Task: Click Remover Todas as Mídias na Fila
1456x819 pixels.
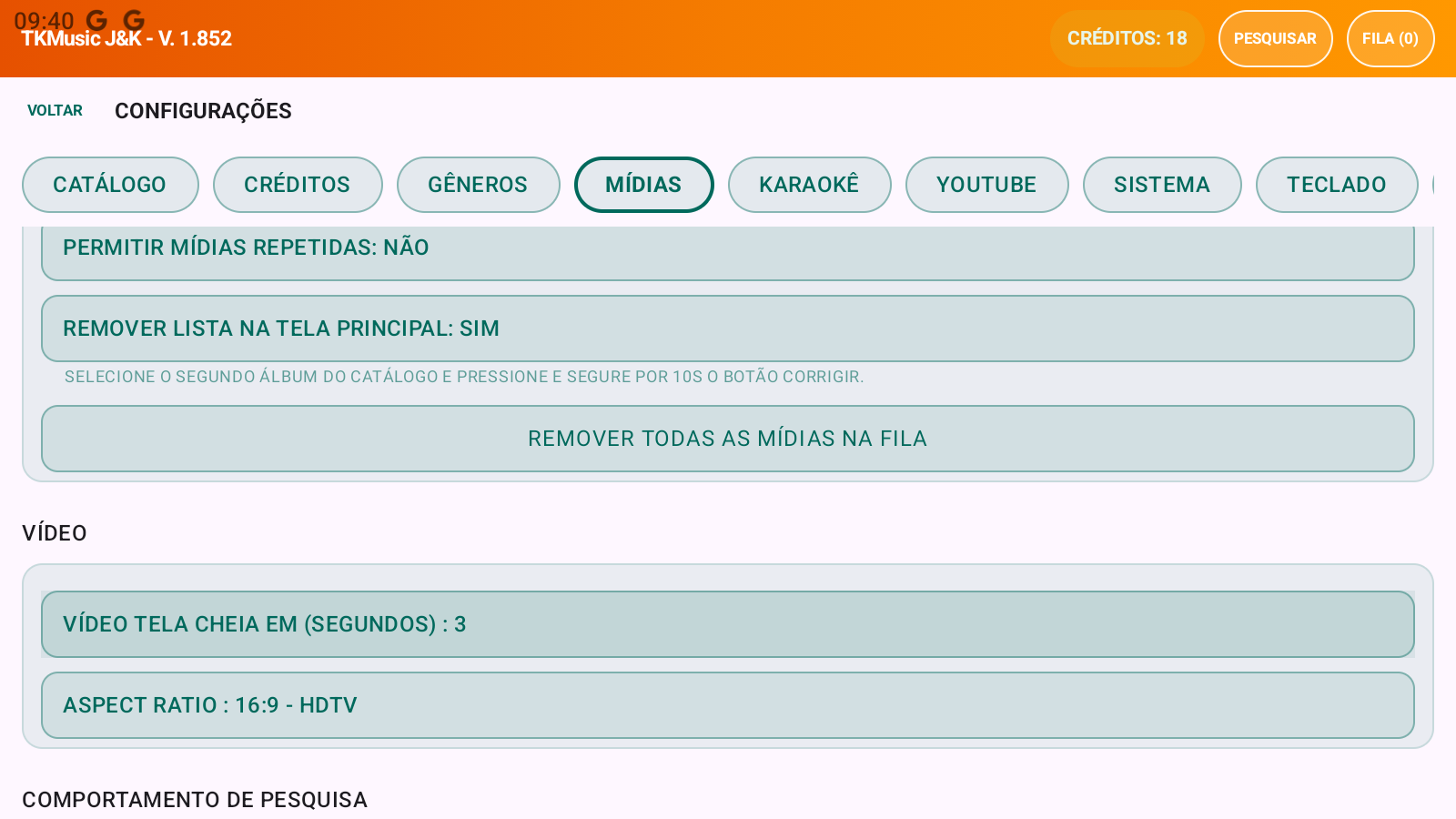Action: (728, 439)
